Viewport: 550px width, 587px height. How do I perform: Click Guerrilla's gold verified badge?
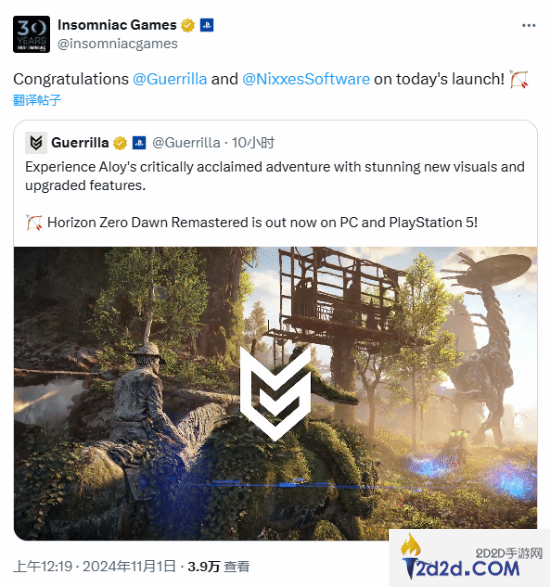[x=120, y=143]
